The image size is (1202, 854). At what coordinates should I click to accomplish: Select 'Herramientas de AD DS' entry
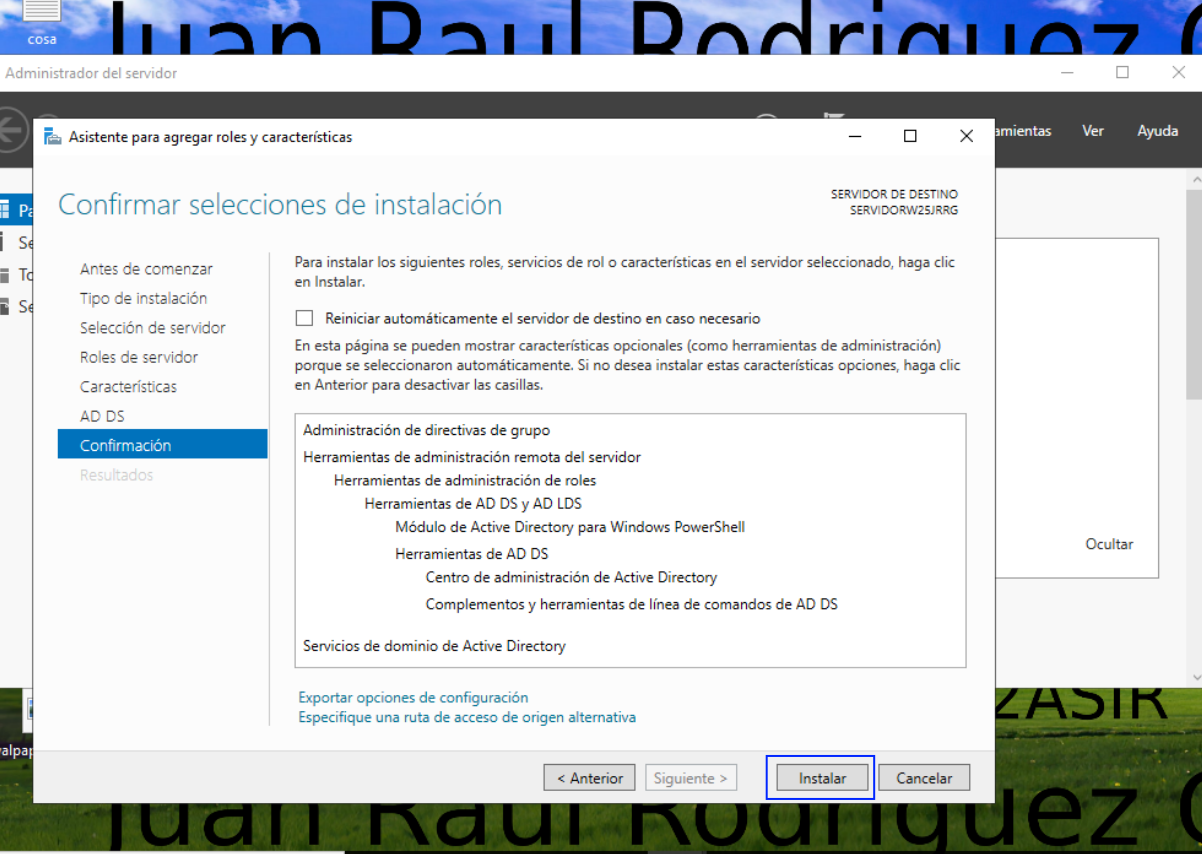coord(471,554)
